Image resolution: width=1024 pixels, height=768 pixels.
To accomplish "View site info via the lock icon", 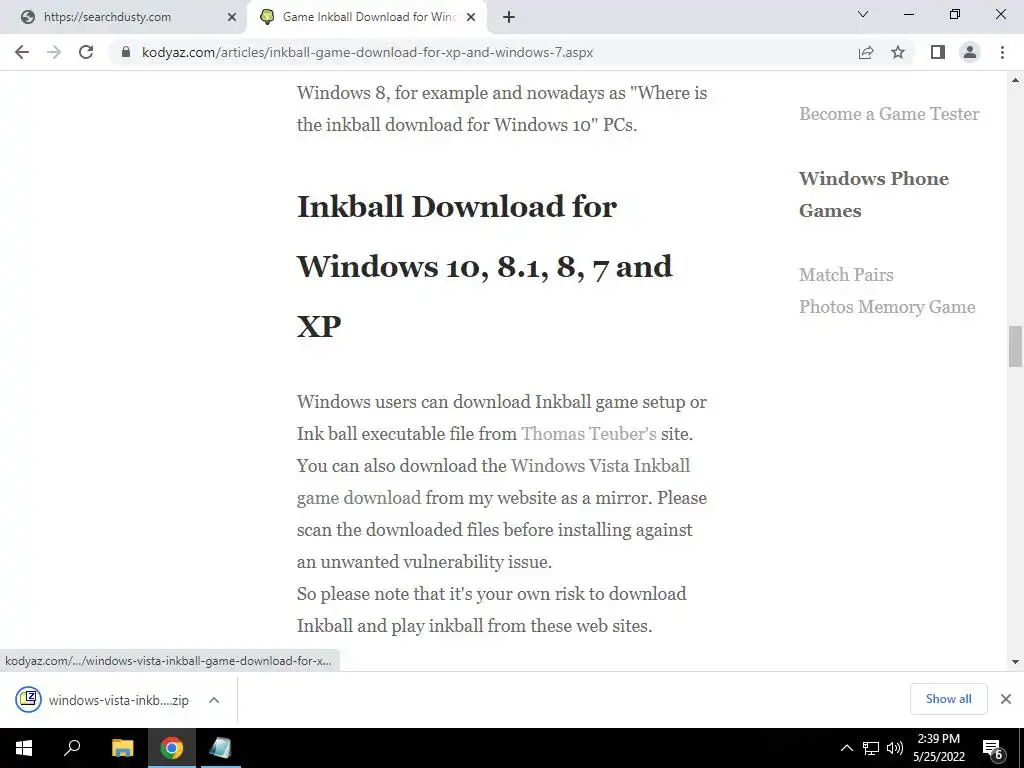I will [x=126, y=52].
